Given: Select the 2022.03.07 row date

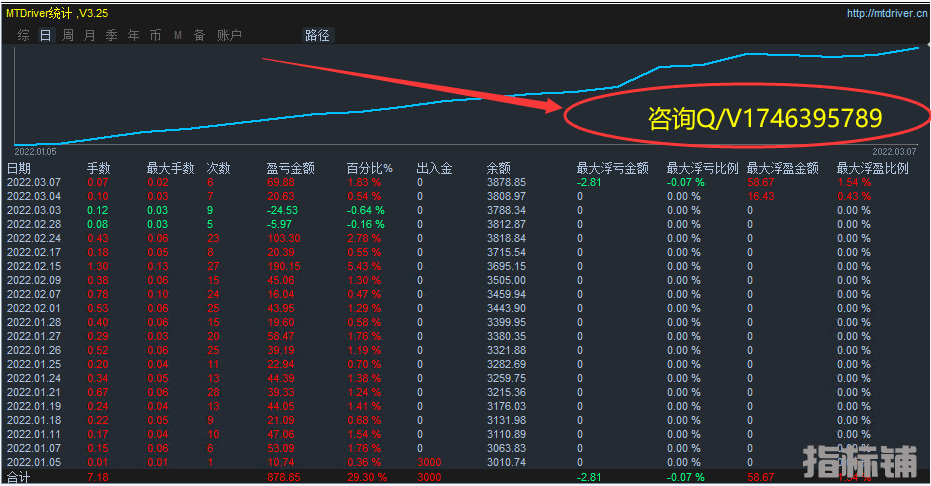Looking at the screenshot, I should tap(34, 182).
